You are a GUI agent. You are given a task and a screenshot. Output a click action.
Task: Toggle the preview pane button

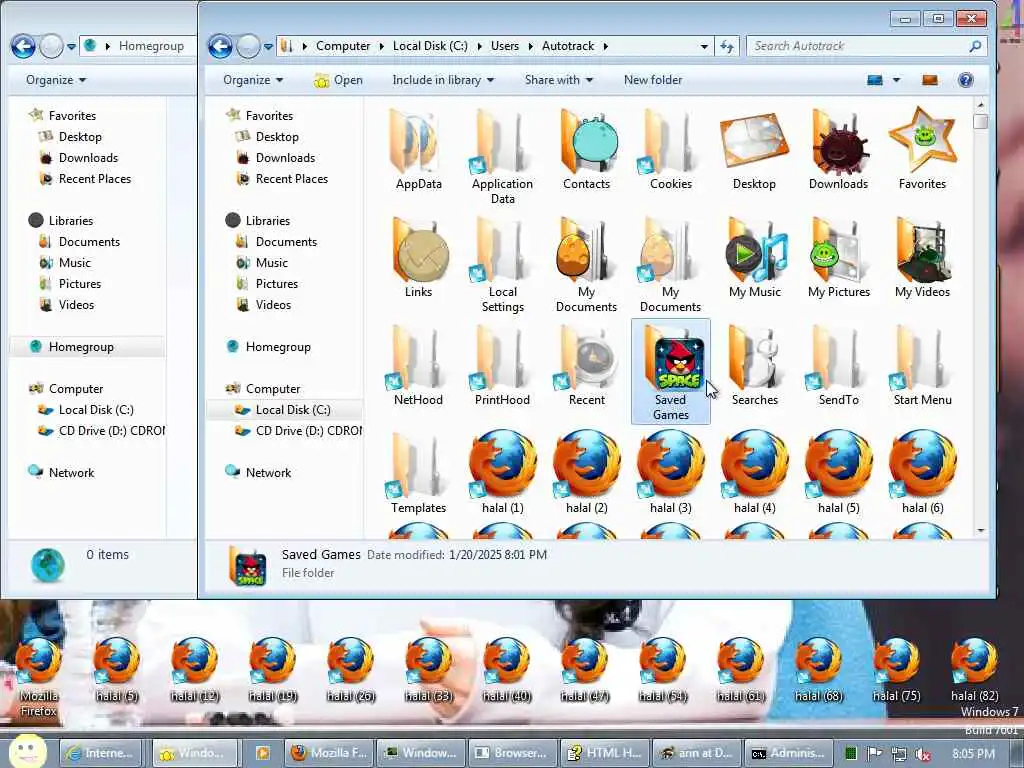point(929,80)
